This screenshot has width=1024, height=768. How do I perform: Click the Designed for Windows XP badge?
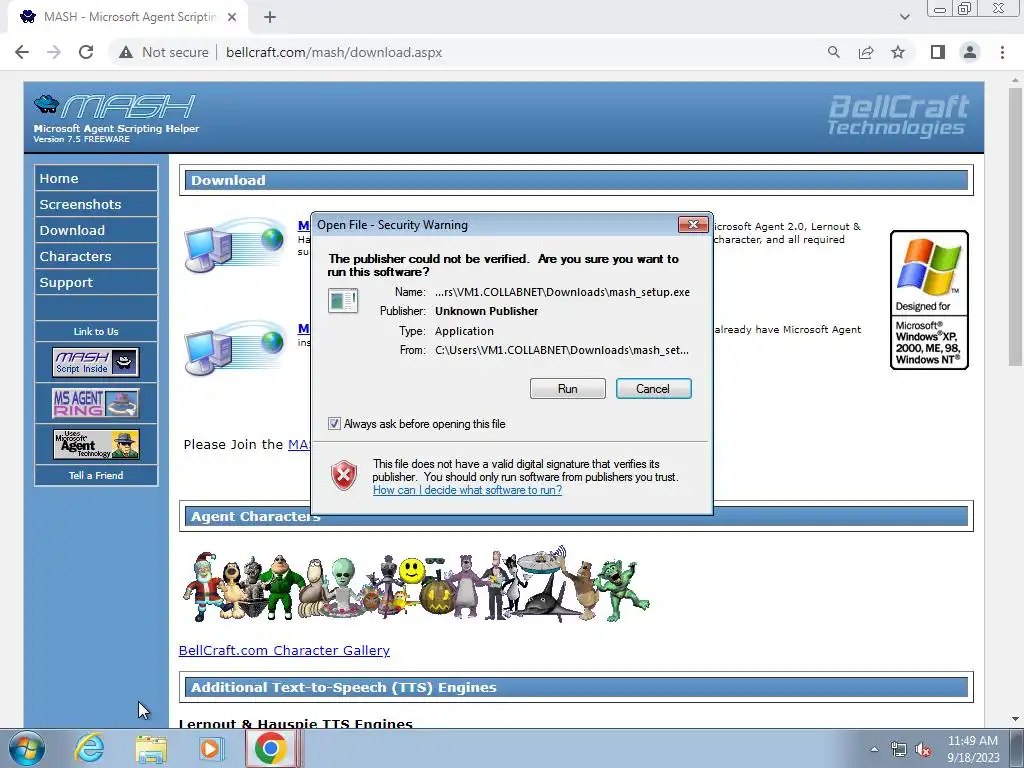coord(929,300)
